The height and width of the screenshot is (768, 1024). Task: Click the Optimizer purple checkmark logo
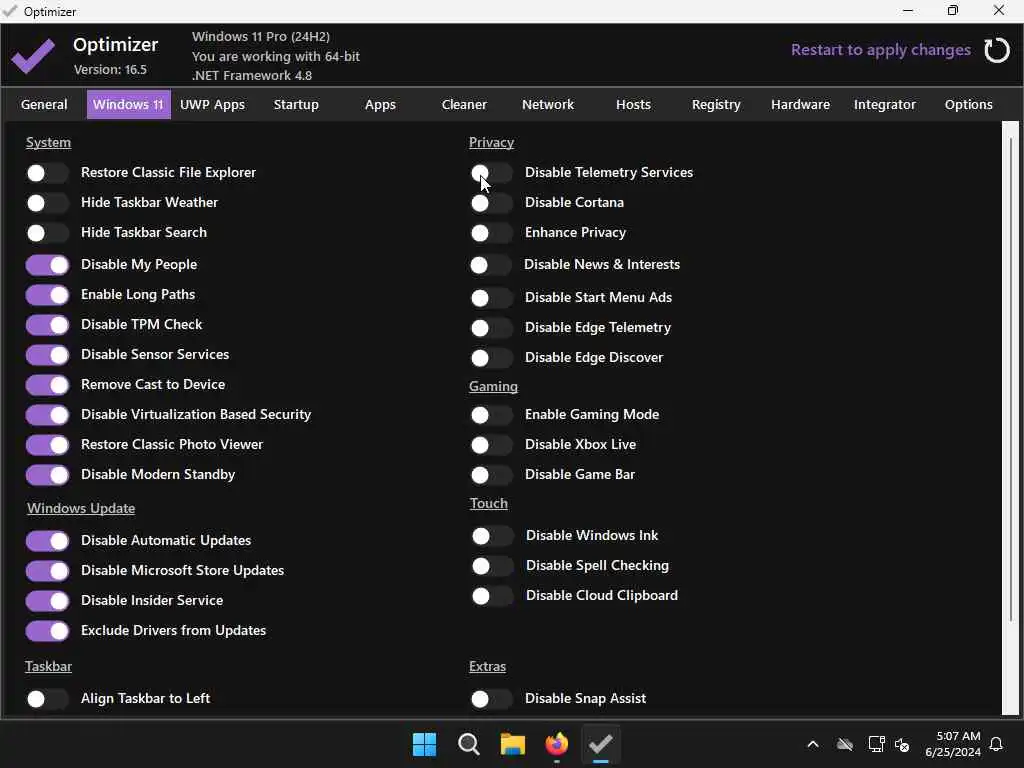(x=33, y=56)
